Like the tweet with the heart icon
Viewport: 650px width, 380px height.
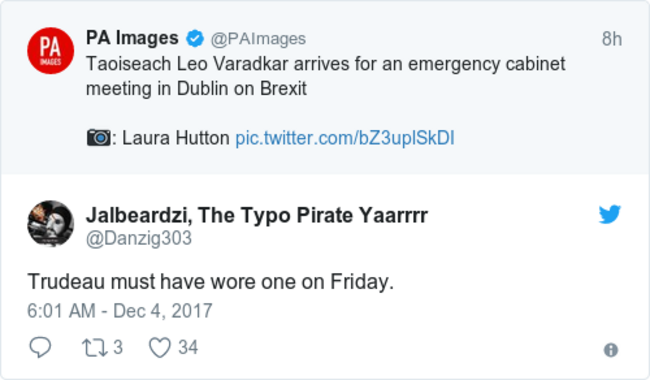pyautogui.click(x=160, y=347)
